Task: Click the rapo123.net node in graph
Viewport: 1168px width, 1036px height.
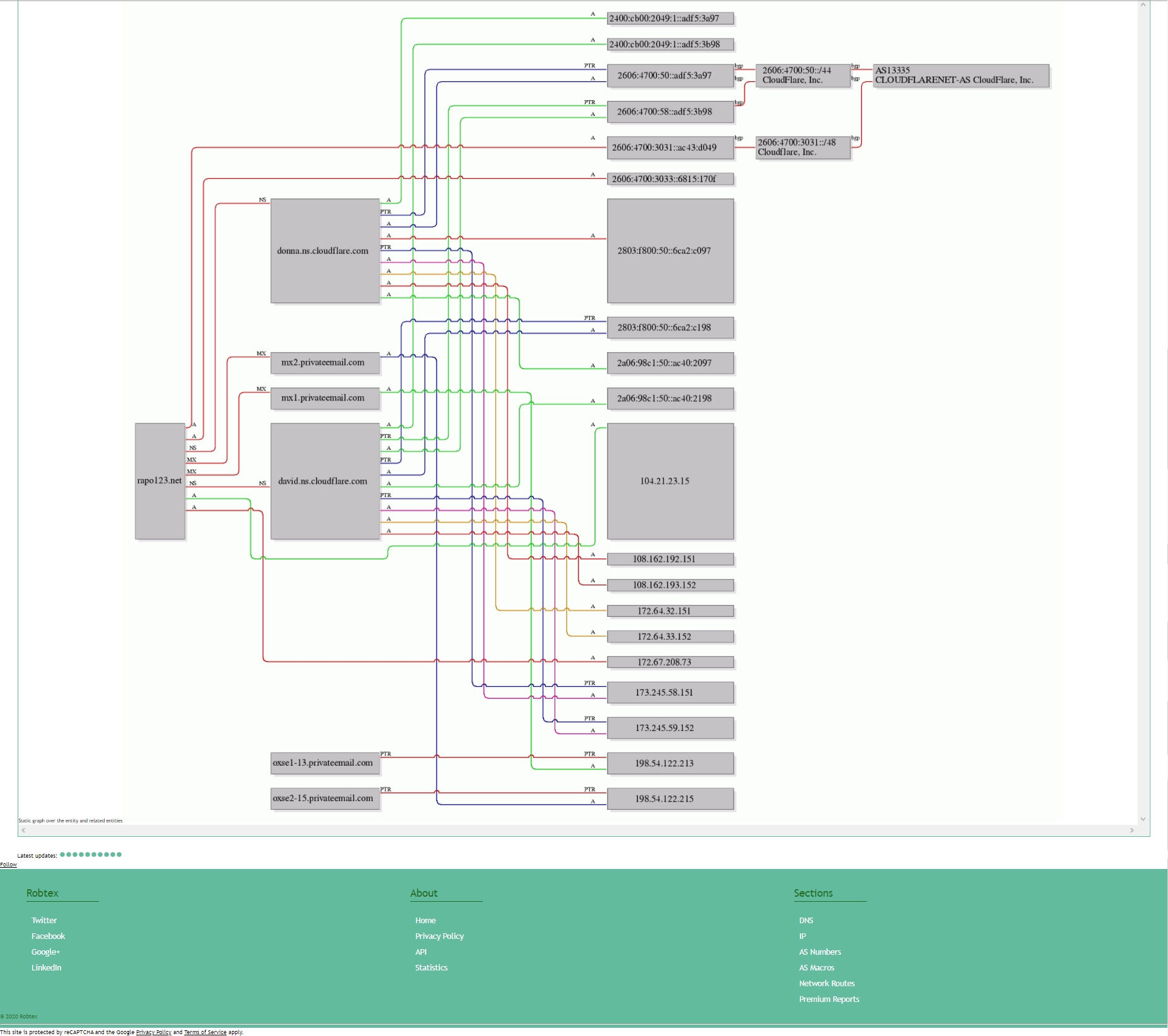Action: click(160, 481)
